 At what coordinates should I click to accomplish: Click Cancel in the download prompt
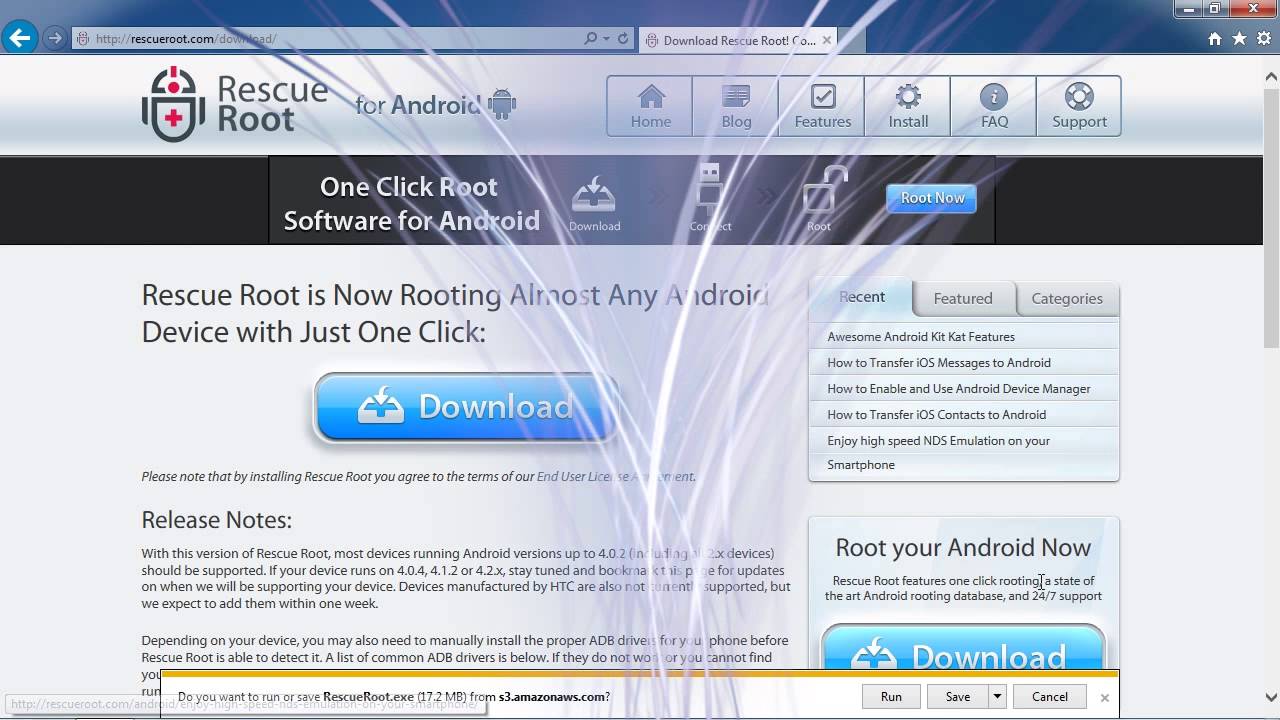[x=1050, y=697]
